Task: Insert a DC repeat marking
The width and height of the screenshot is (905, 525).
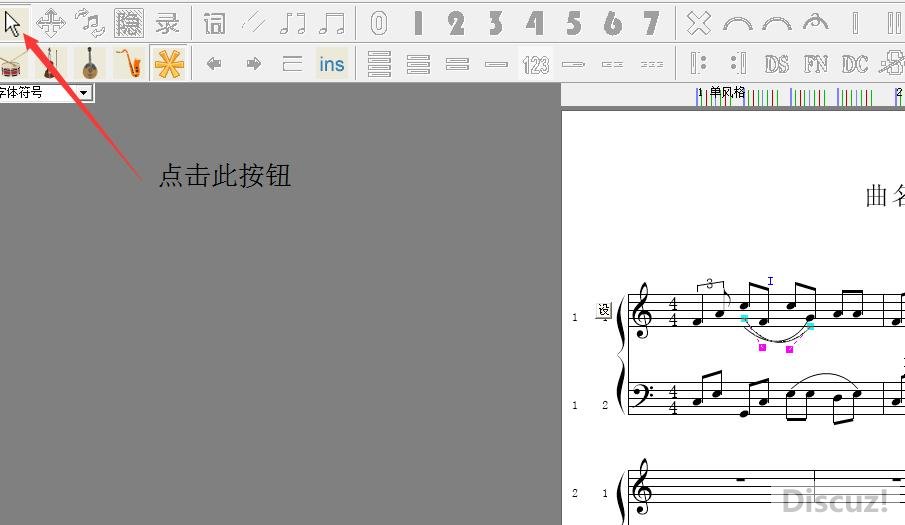Action: point(854,64)
